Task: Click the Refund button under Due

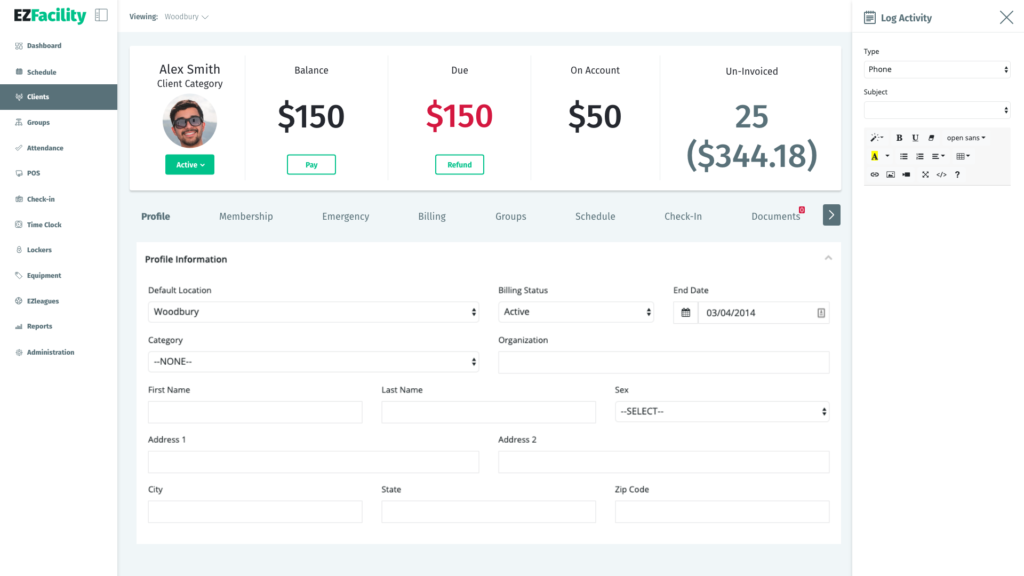Action: (x=459, y=162)
